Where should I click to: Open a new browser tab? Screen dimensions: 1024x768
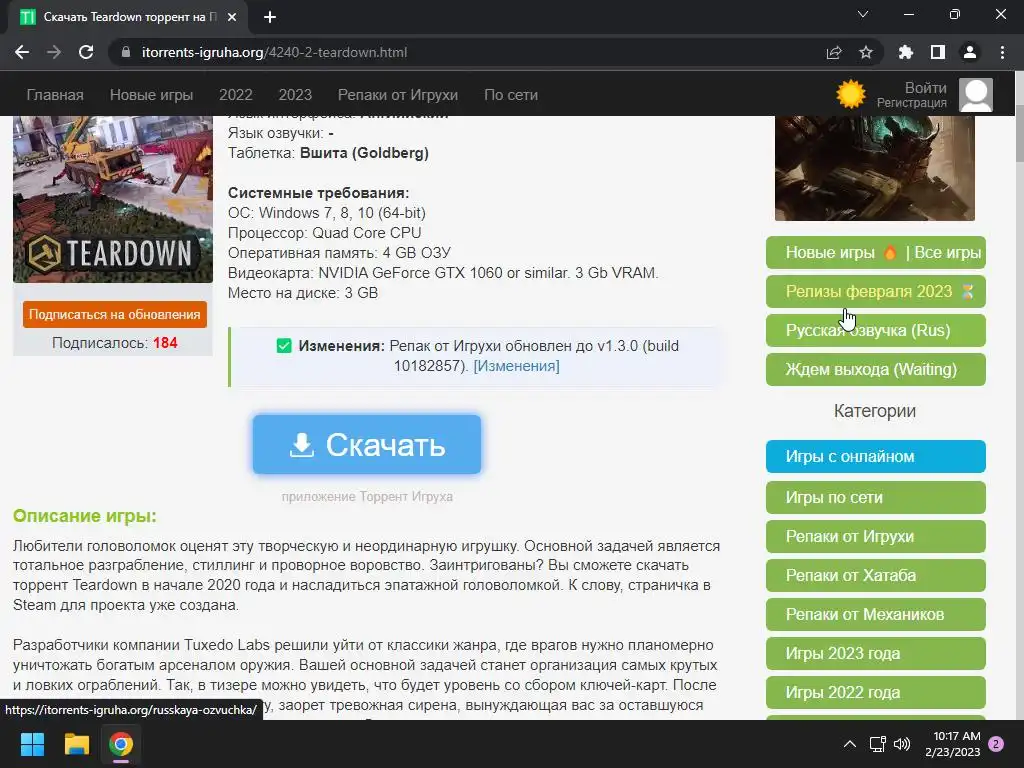[x=270, y=17]
